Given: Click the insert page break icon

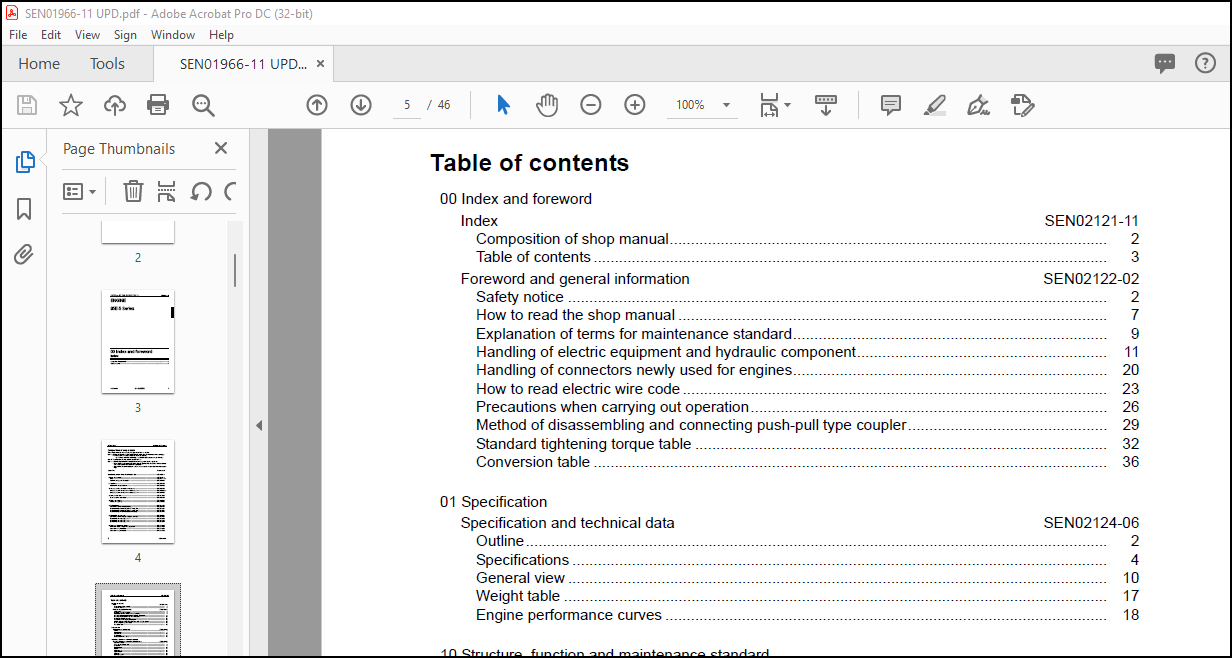Looking at the screenshot, I should pyautogui.click(x=166, y=191).
